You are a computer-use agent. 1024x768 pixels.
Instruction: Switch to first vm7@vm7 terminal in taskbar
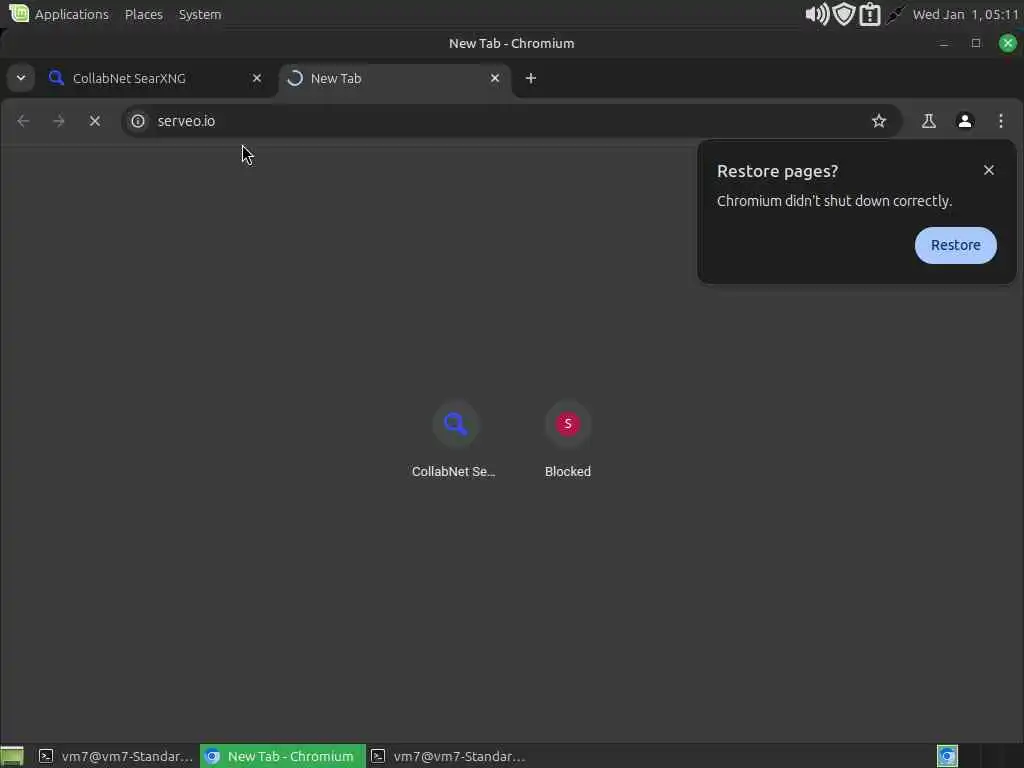(115, 756)
